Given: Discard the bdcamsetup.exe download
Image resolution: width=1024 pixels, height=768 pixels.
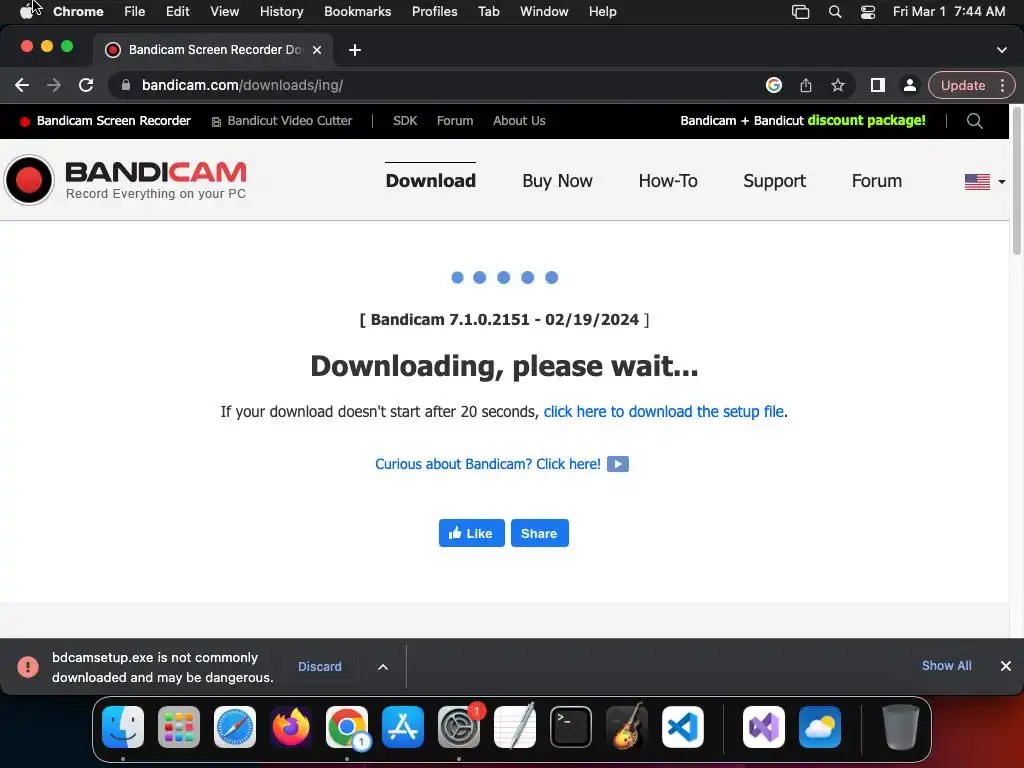Looking at the screenshot, I should [320, 667].
